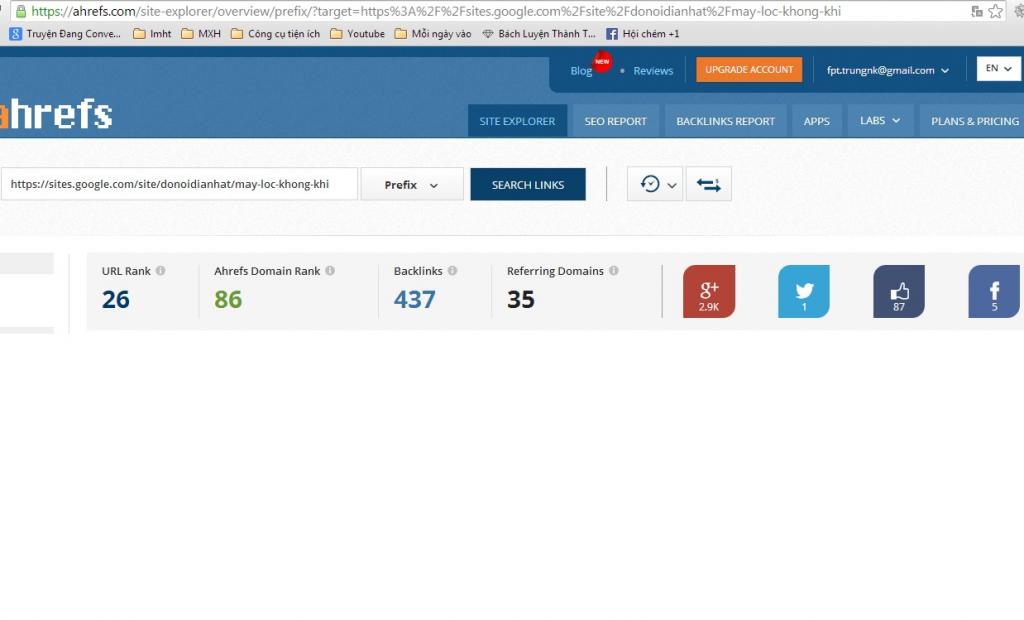The width and height of the screenshot is (1024, 620).
Task: Click the green secure padlock icon
Action: pyautogui.click(x=21, y=11)
